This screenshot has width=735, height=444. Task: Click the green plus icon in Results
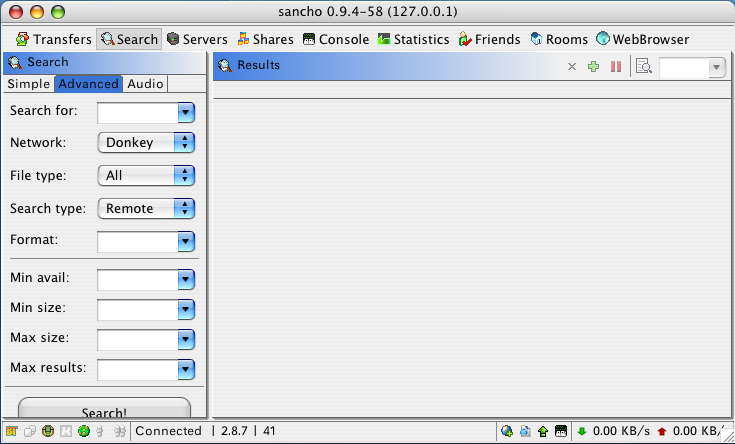tap(593, 67)
